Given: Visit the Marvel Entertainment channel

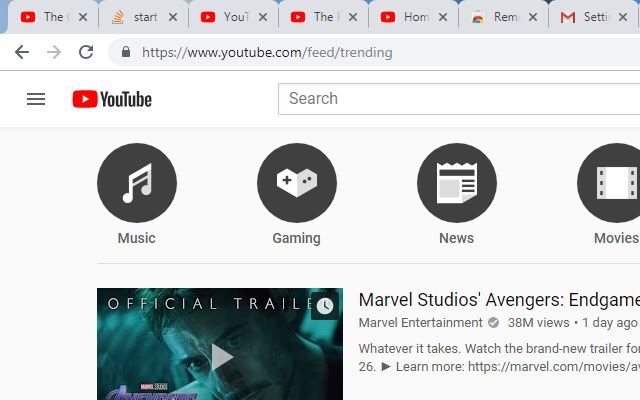Looking at the screenshot, I should pyautogui.click(x=420, y=323).
